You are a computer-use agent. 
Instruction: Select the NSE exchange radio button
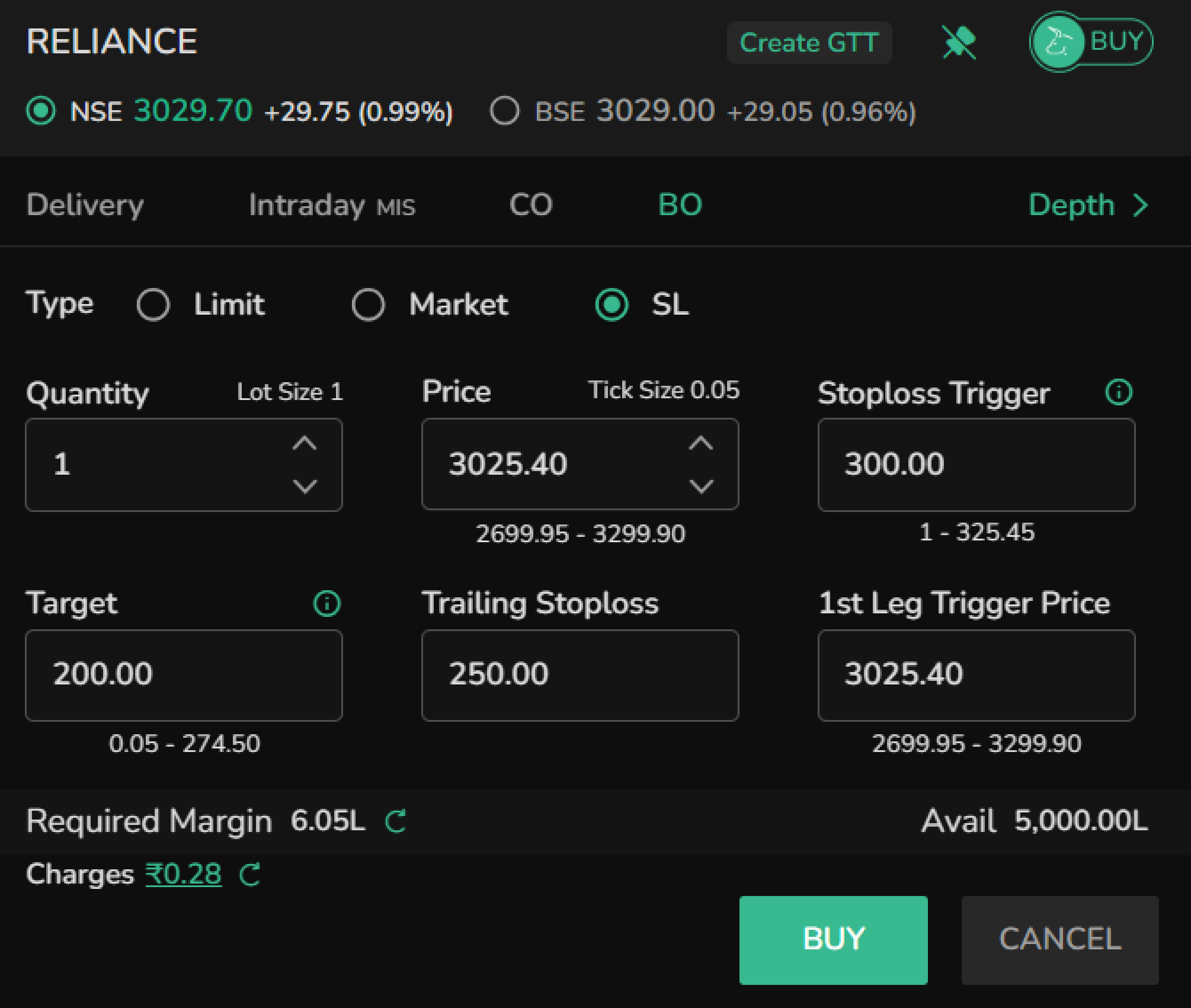[41, 110]
